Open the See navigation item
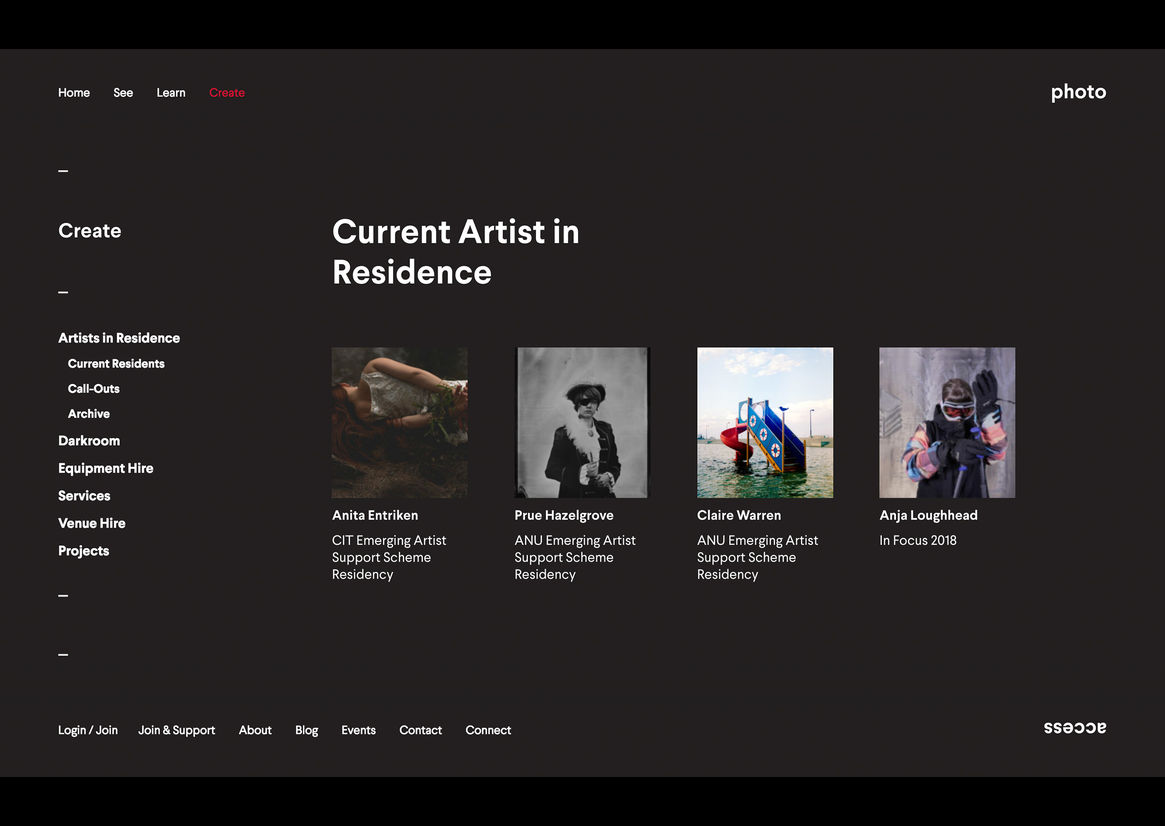This screenshot has width=1165, height=826. pyautogui.click(x=123, y=93)
